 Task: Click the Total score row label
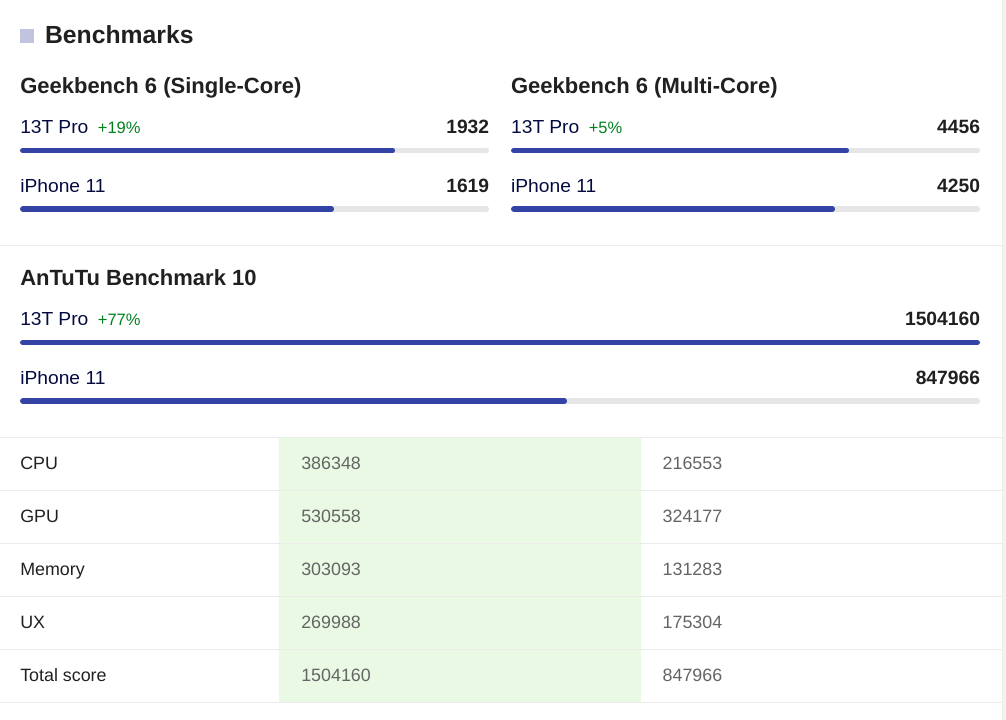[63, 675]
